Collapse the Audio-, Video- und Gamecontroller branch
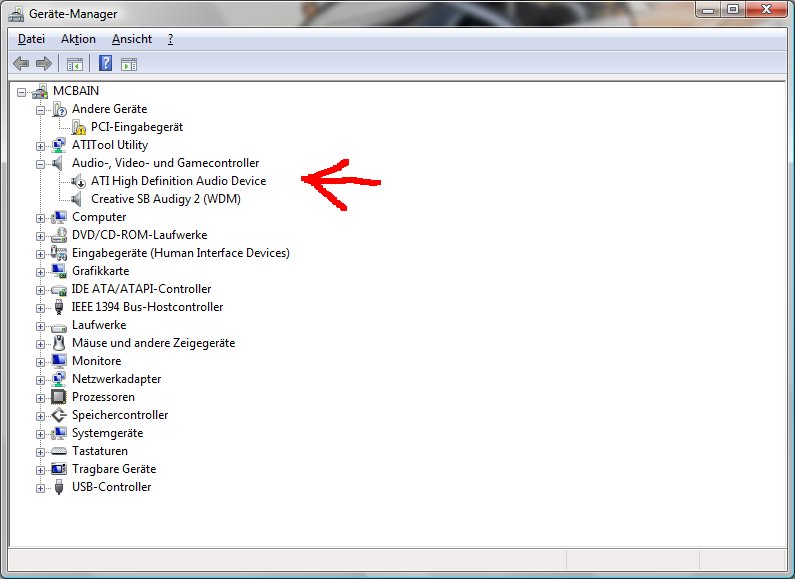The width and height of the screenshot is (795, 579). [40, 164]
